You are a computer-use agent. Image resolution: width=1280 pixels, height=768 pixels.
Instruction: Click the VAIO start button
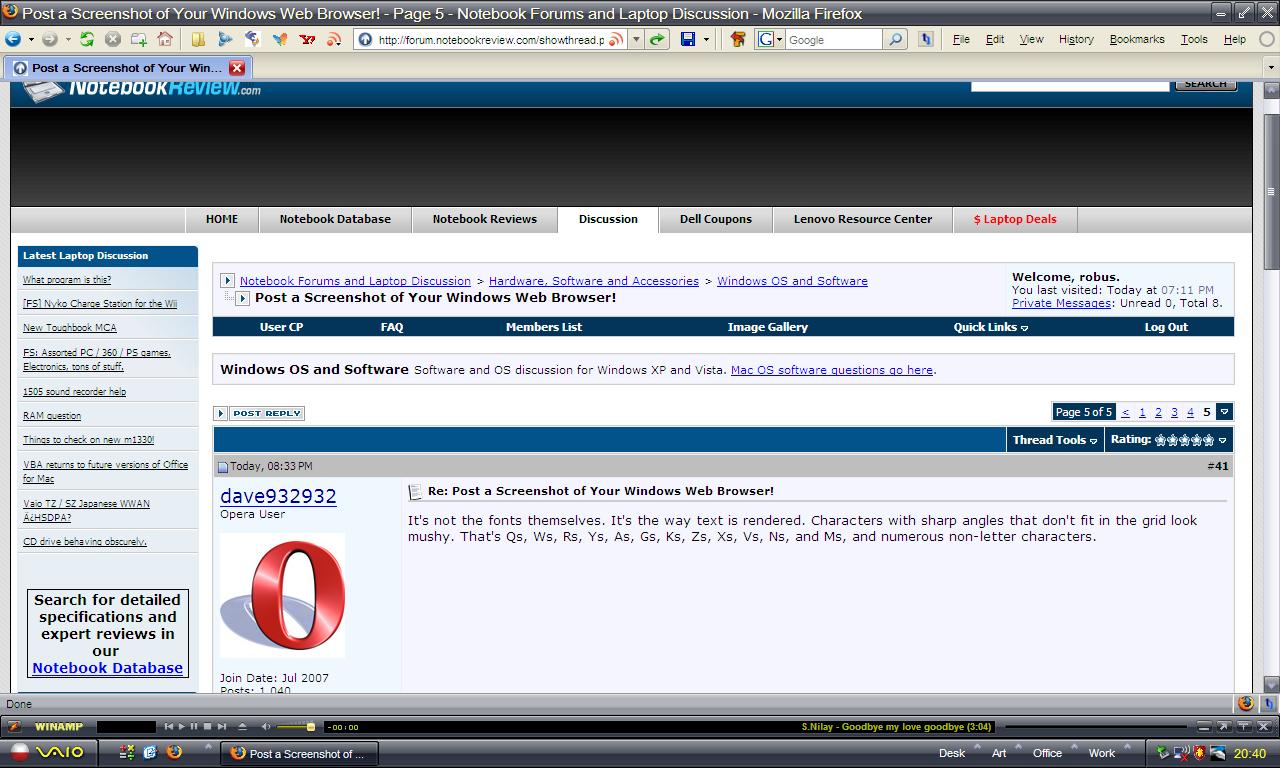click(49, 752)
